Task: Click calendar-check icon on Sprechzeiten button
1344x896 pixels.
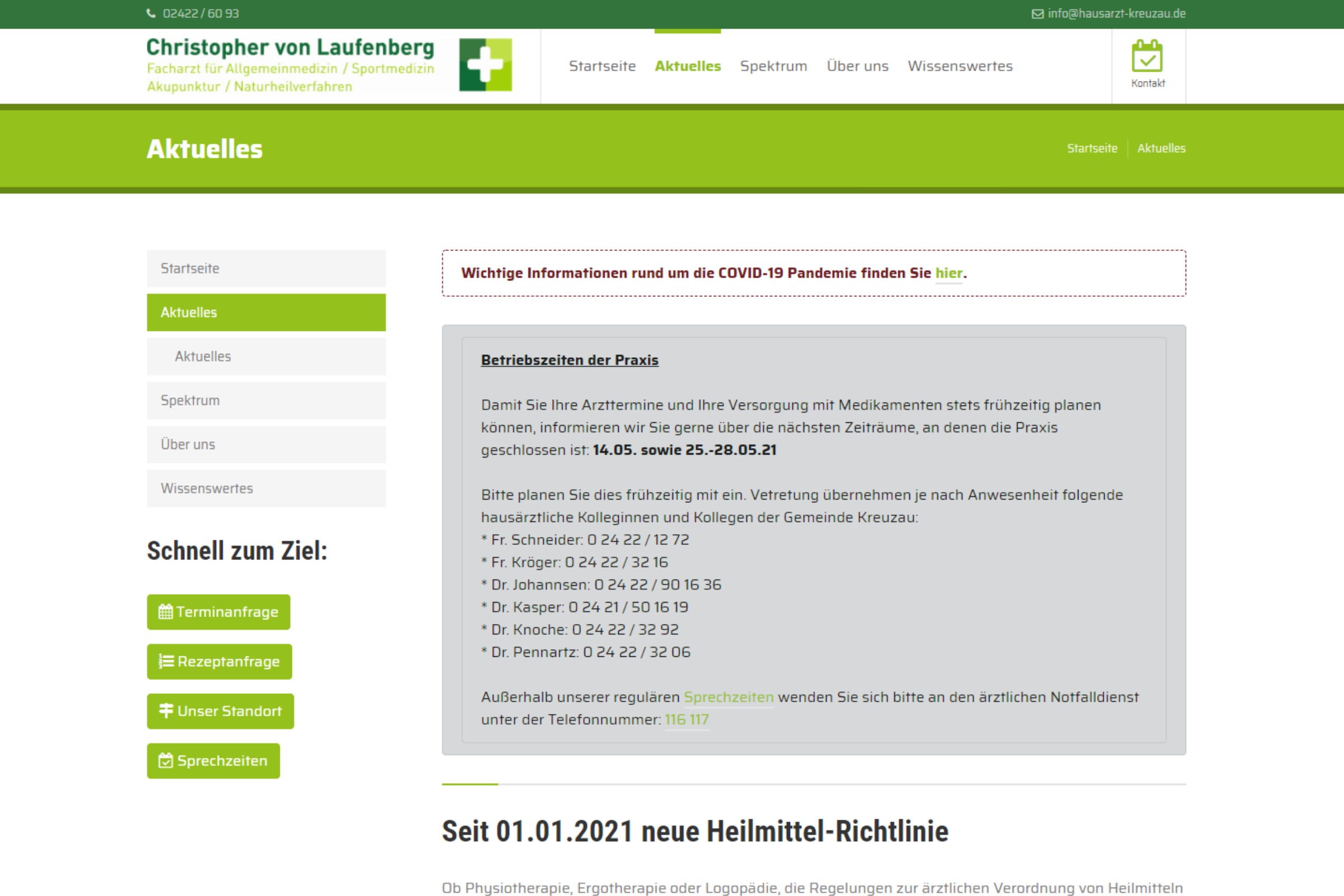Action: click(166, 760)
